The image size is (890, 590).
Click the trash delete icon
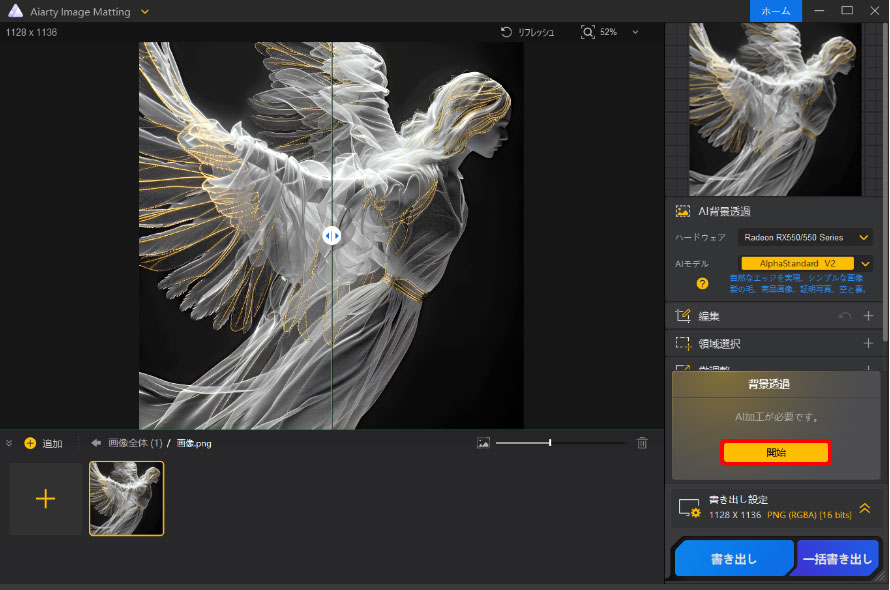(x=643, y=443)
